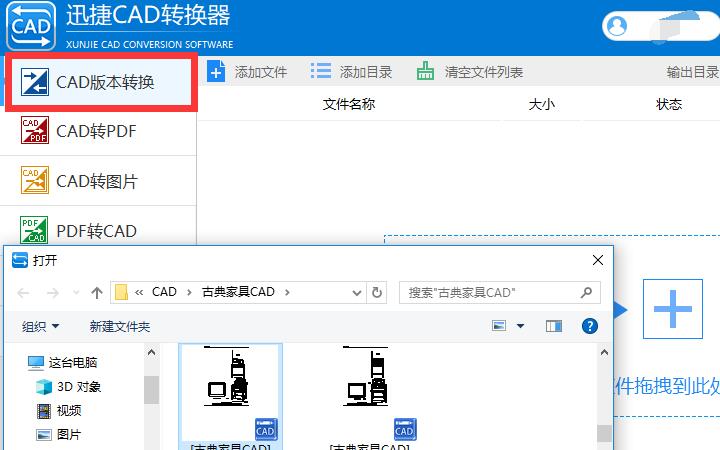Click the large plus add-file box
Image resolution: width=720 pixels, height=450 pixels.
[673, 309]
